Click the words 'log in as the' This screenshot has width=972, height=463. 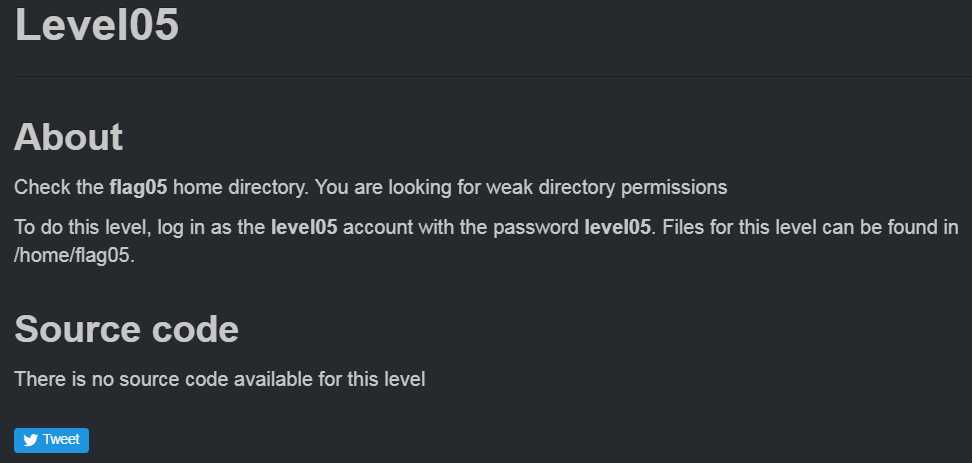(210, 227)
